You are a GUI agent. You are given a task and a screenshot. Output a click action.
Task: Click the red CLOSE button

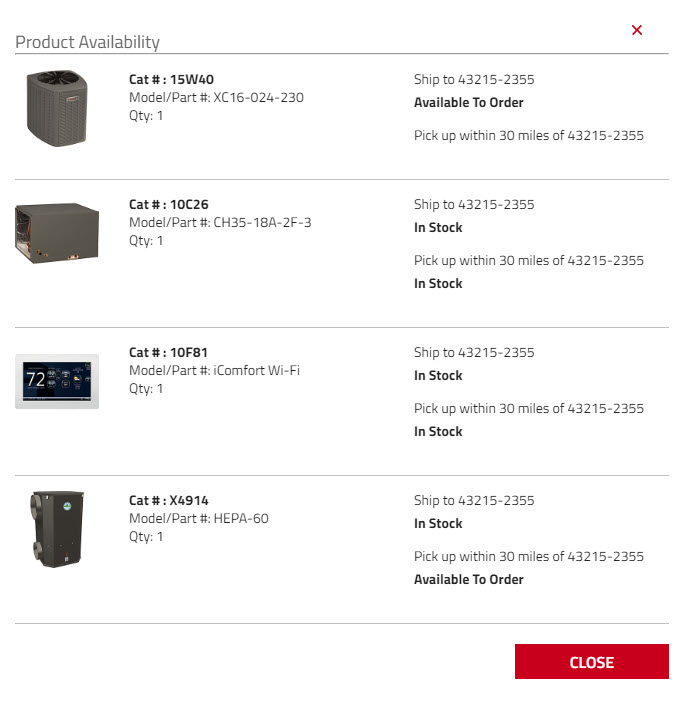[591, 661]
